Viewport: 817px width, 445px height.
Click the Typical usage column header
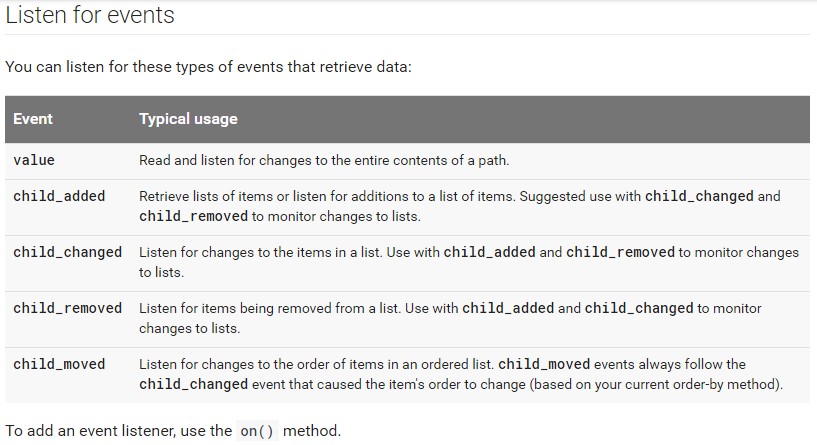pos(188,119)
